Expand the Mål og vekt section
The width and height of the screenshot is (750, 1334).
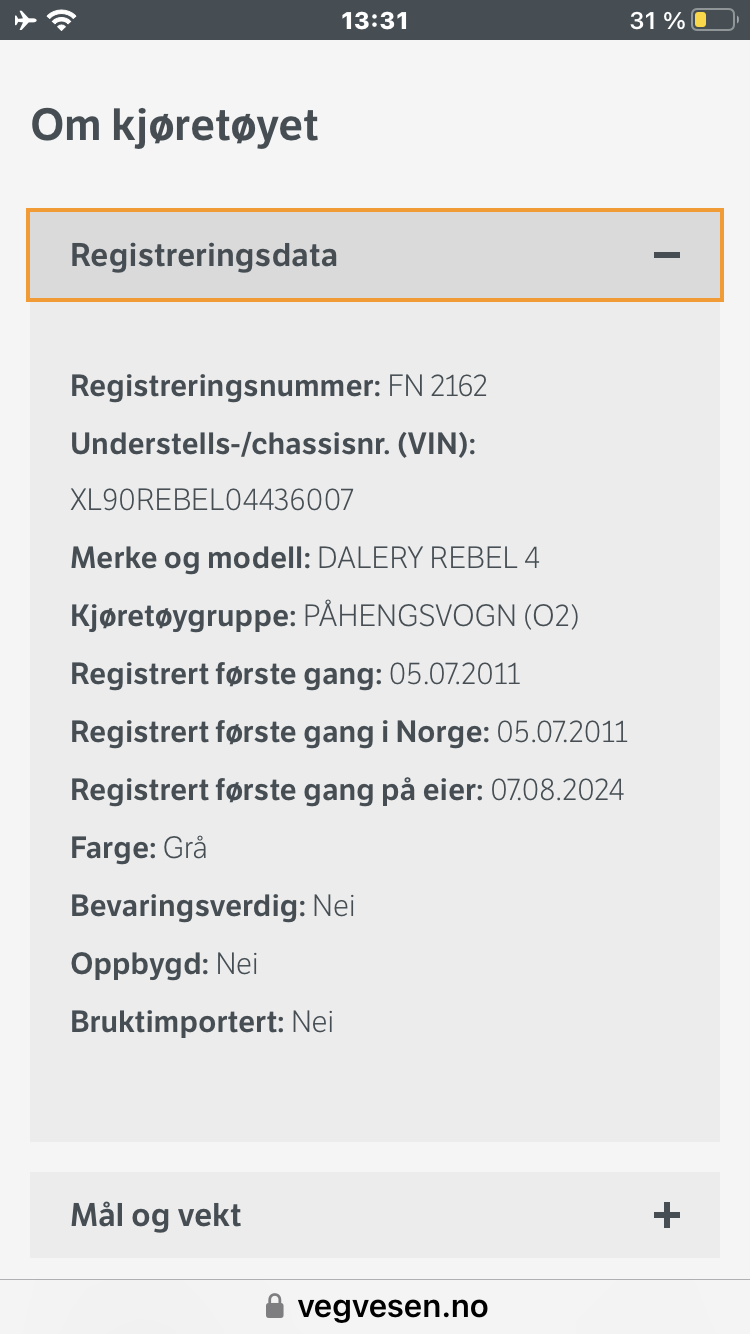point(375,1215)
